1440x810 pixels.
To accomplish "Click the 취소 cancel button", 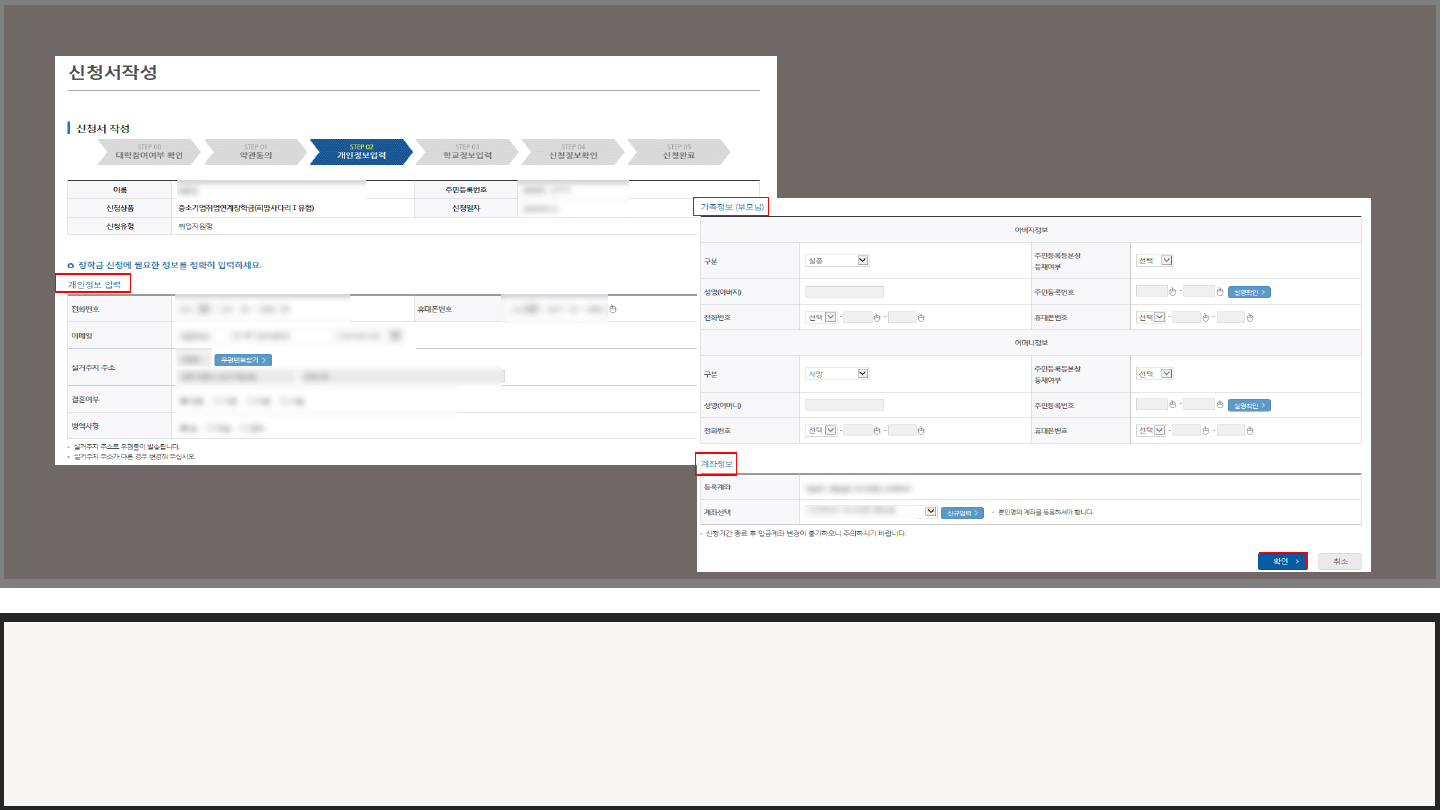I will click(x=1339, y=561).
